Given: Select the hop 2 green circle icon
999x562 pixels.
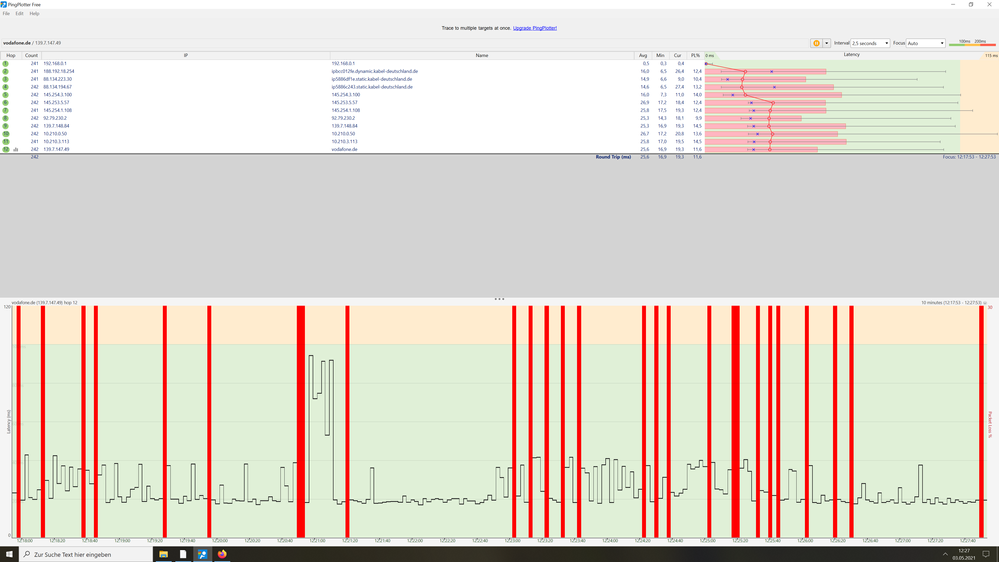Looking at the screenshot, I should [6, 71].
